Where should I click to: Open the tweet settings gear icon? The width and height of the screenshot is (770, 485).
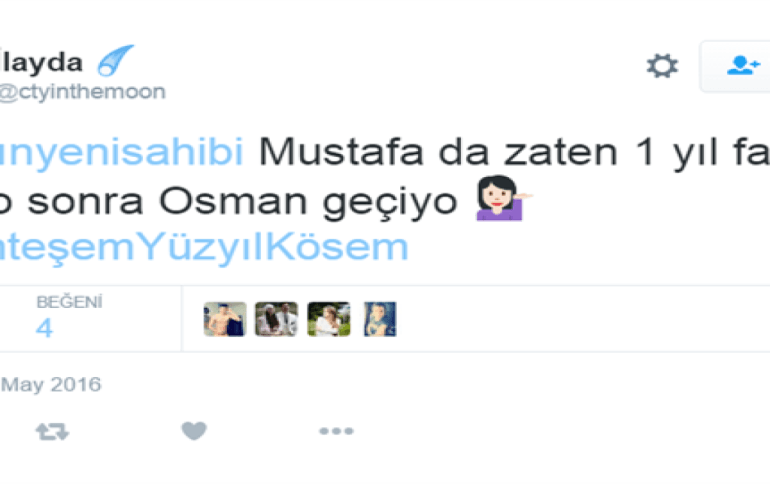[662, 66]
